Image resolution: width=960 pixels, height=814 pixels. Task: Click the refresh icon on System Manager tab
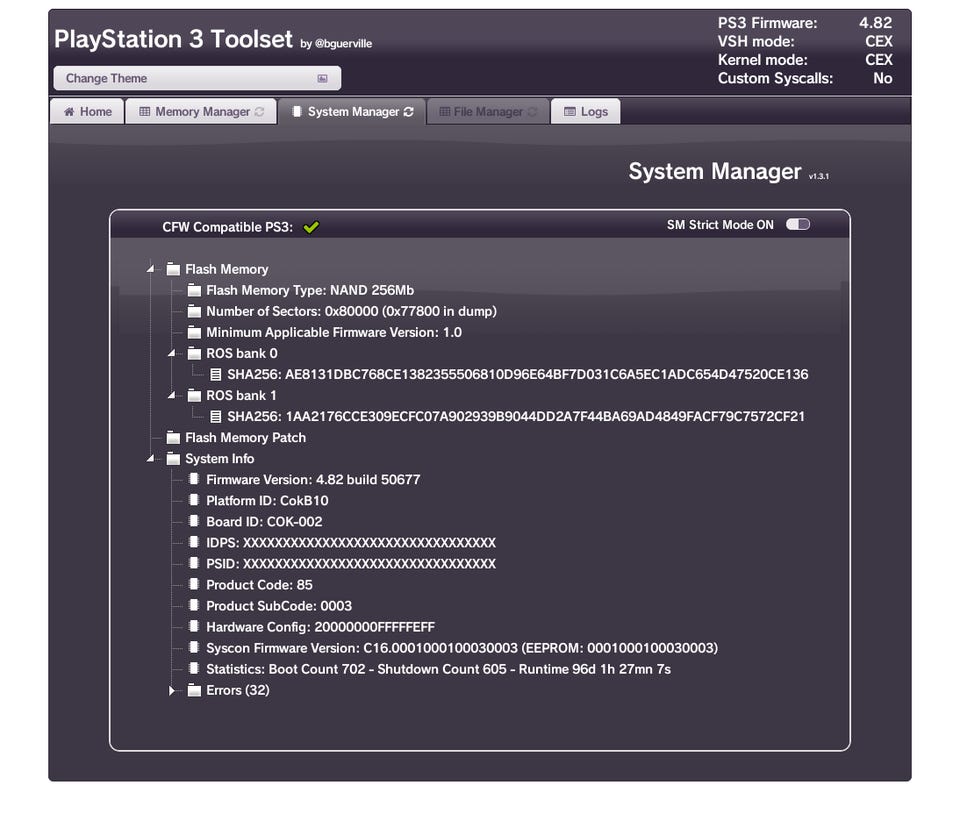tap(408, 112)
